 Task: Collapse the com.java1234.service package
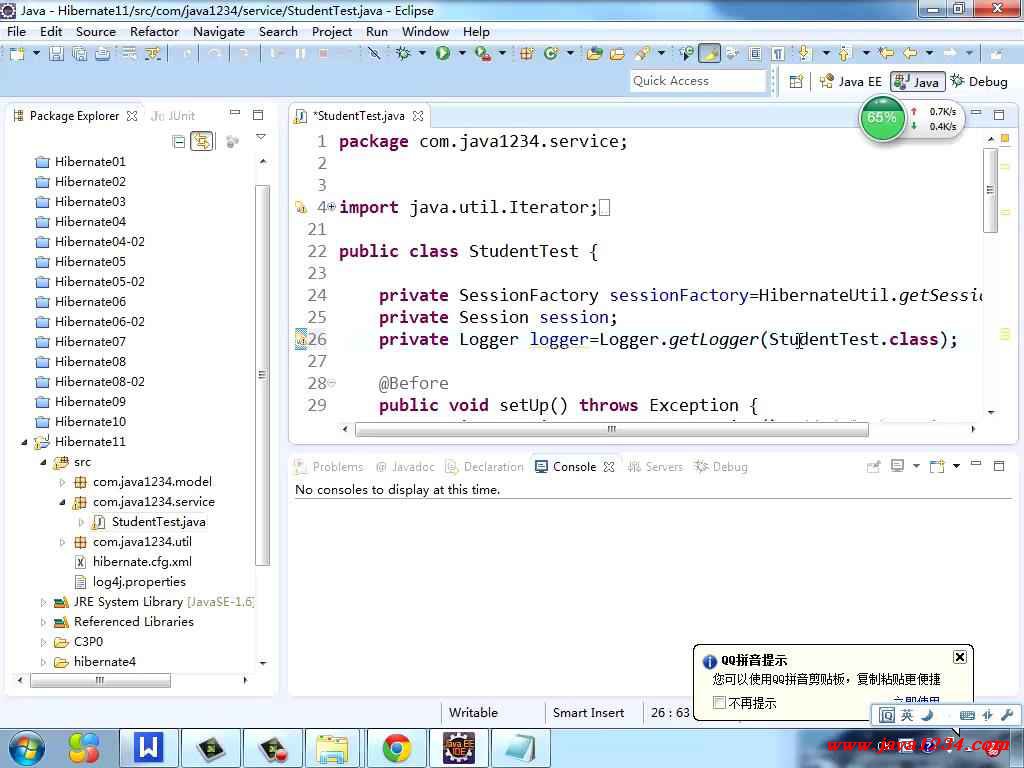(62, 502)
